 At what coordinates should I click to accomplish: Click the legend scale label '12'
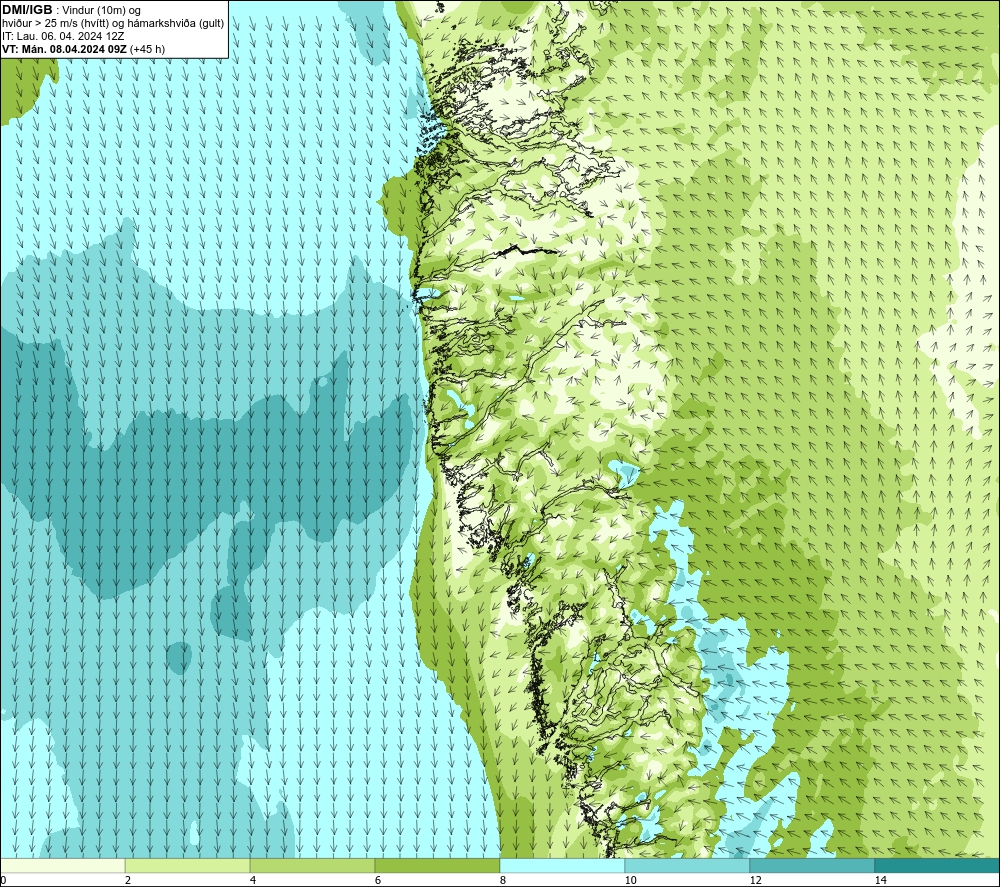click(x=756, y=880)
